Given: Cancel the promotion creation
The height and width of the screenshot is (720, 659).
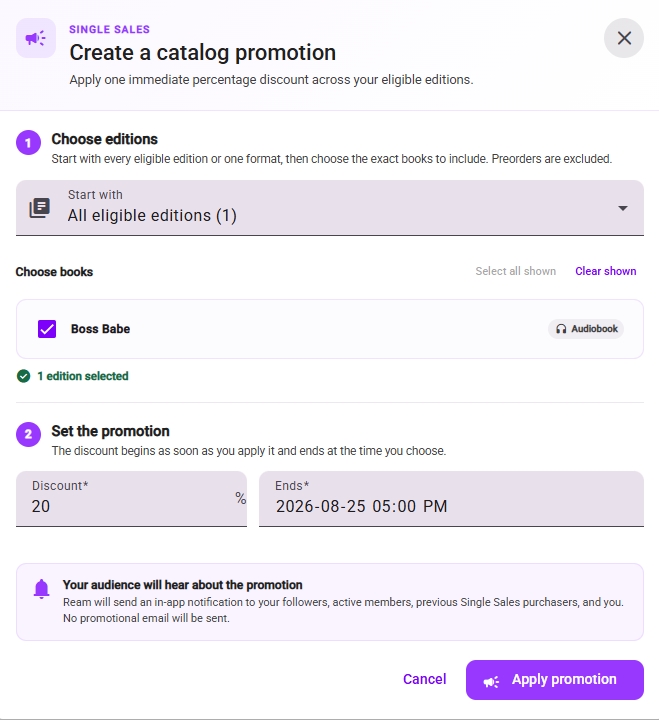Looking at the screenshot, I should (x=424, y=679).
